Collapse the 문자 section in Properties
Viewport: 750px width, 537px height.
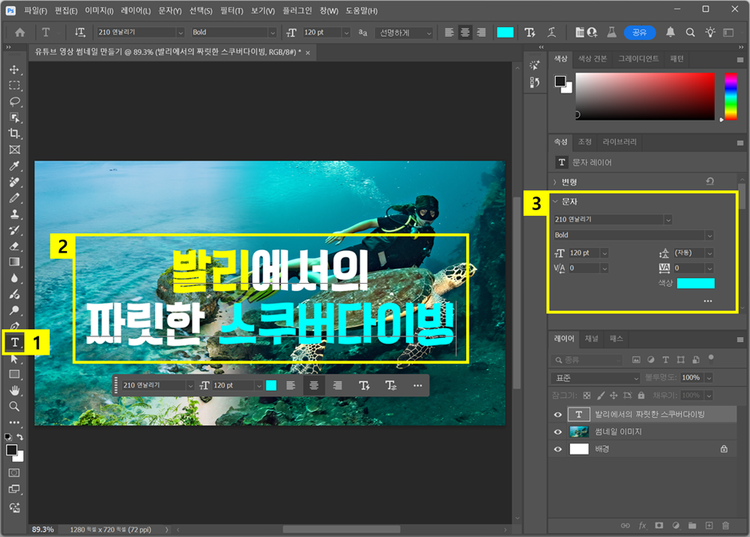point(555,201)
